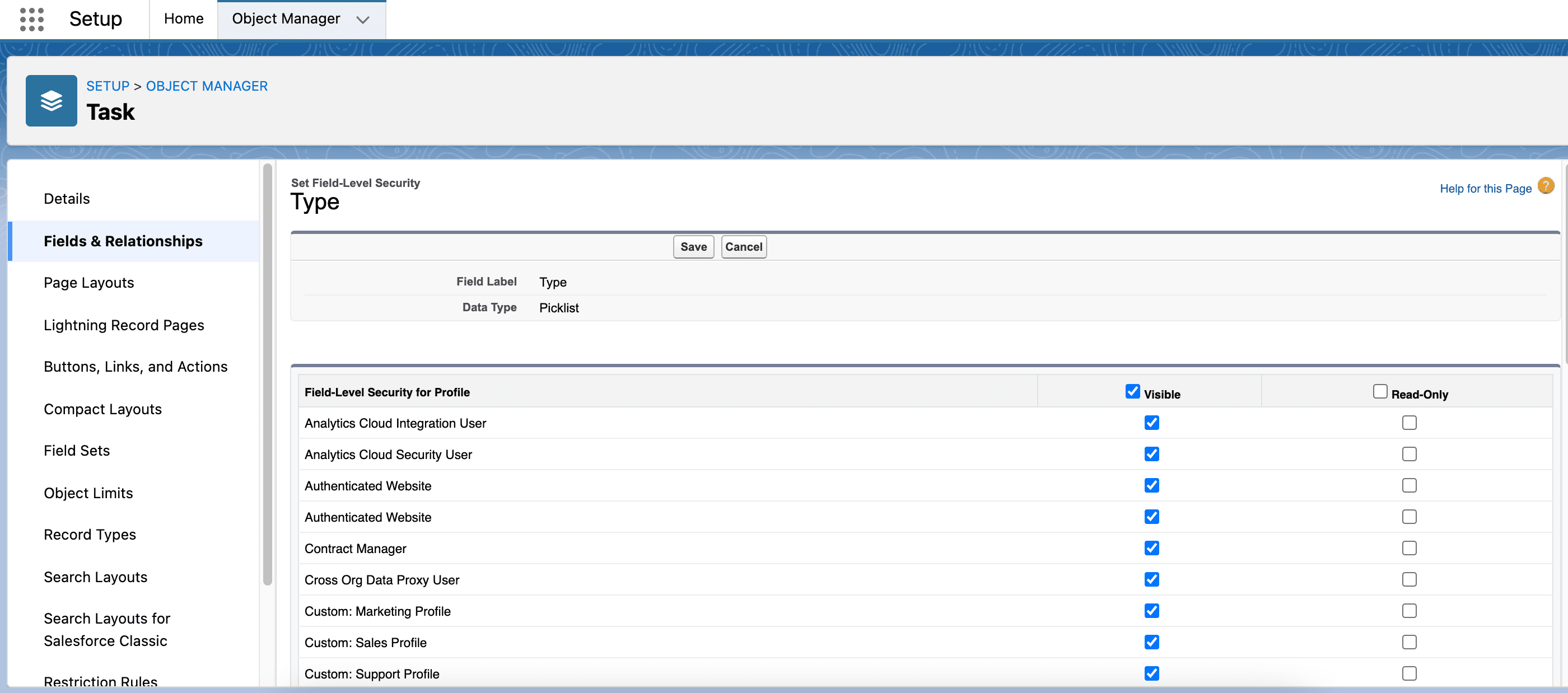This screenshot has width=1568, height=693.
Task: Click the Task object layers icon
Action: tap(51, 100)
